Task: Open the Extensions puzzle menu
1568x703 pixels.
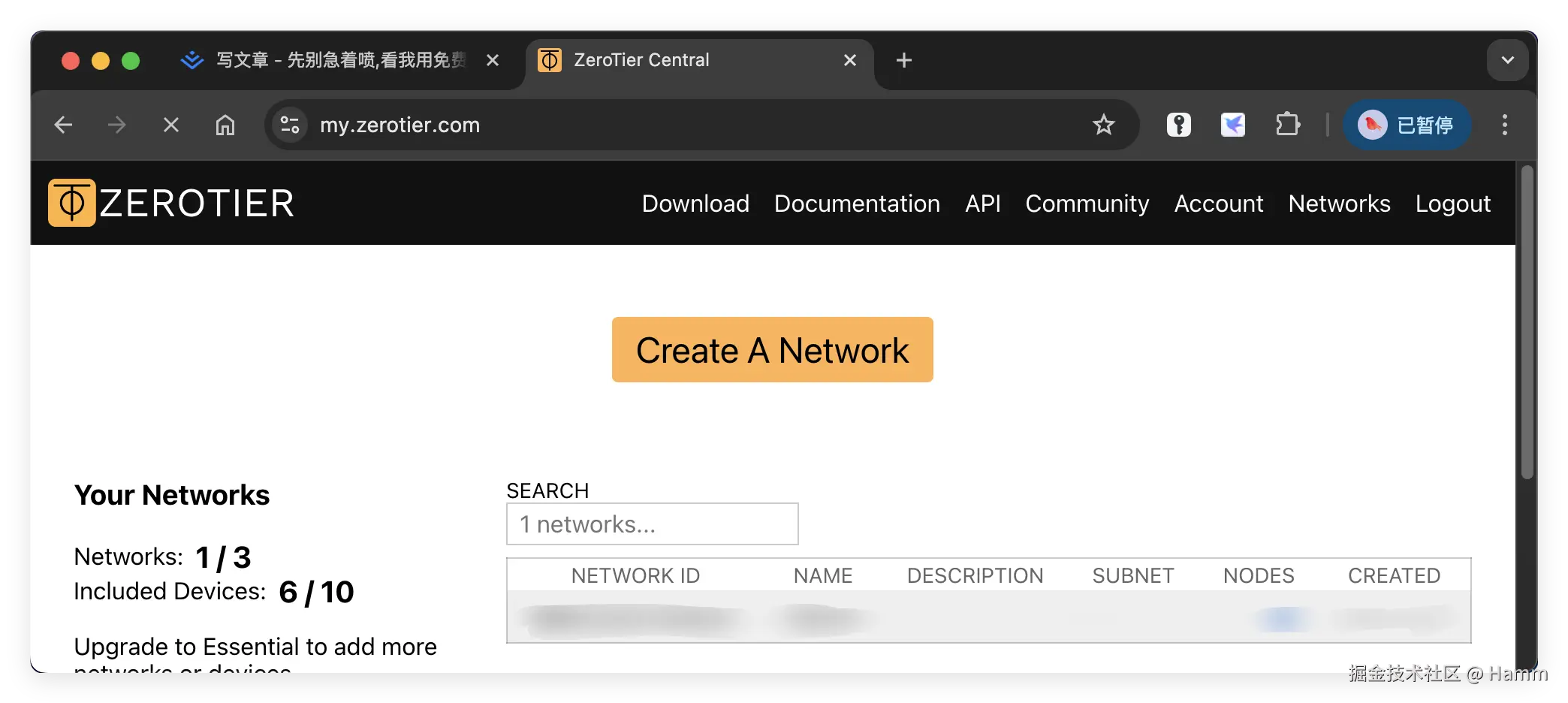Action: (x=1288, y=125)
